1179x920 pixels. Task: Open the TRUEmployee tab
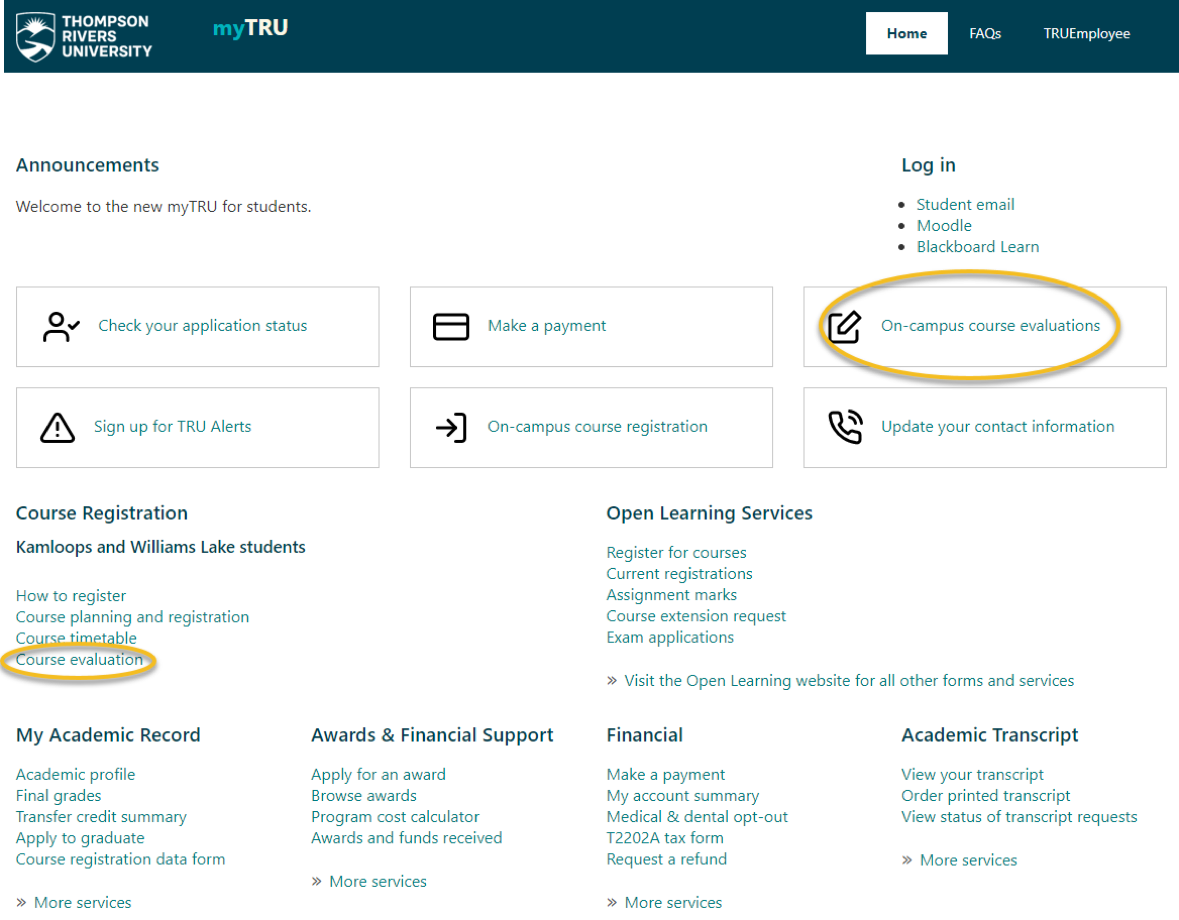pos(1087,33)
